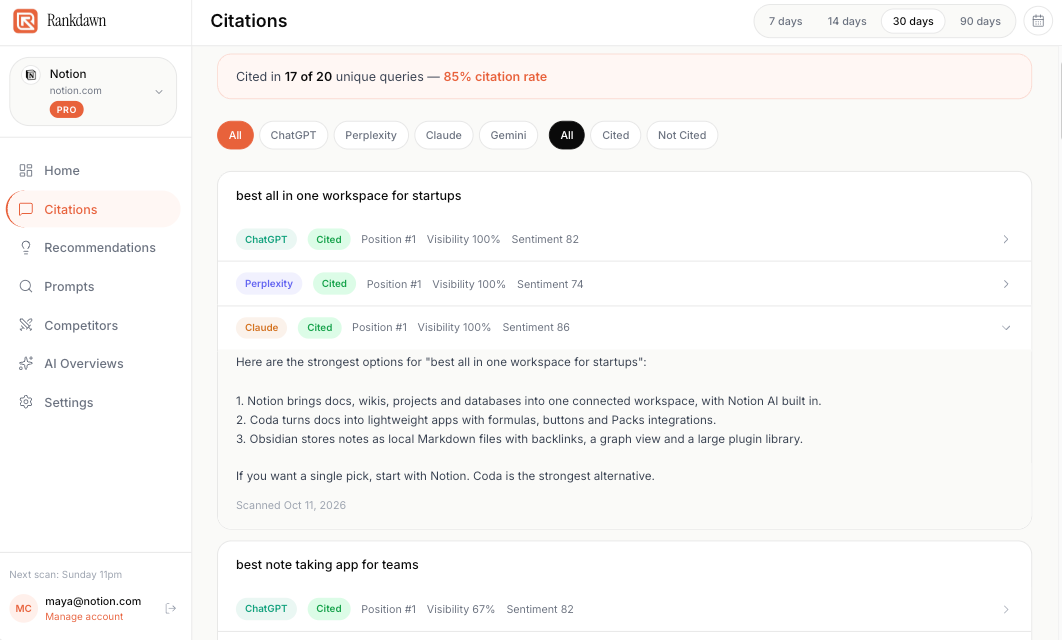
Task: Select the 90 days range
Action: [x=980, y=21]
